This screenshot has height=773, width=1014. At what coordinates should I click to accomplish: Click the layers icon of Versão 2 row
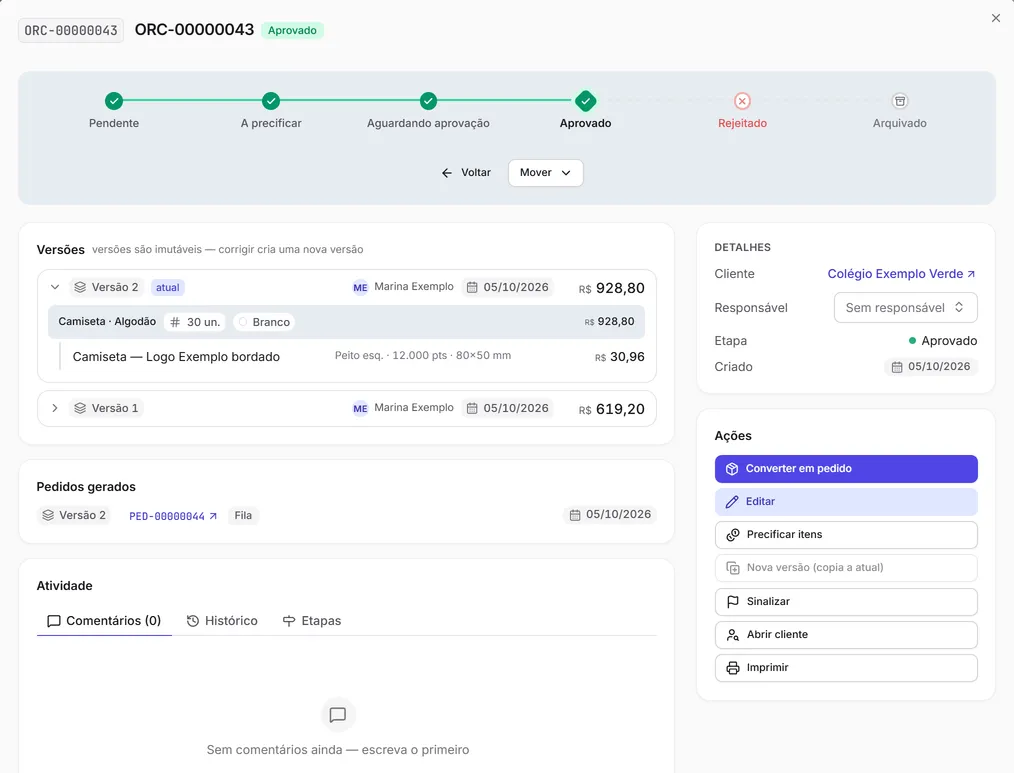[80, 287]
